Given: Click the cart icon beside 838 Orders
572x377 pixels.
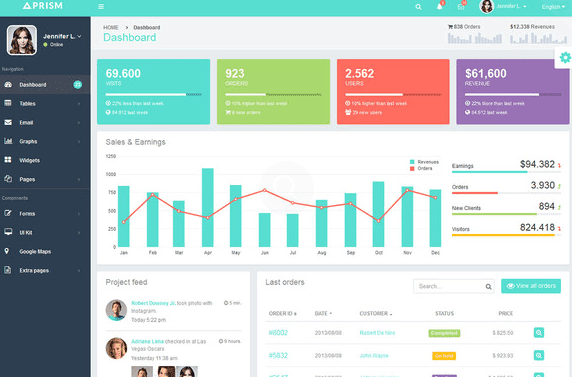Looking at the screenshot, I should (x=450, y=27).
